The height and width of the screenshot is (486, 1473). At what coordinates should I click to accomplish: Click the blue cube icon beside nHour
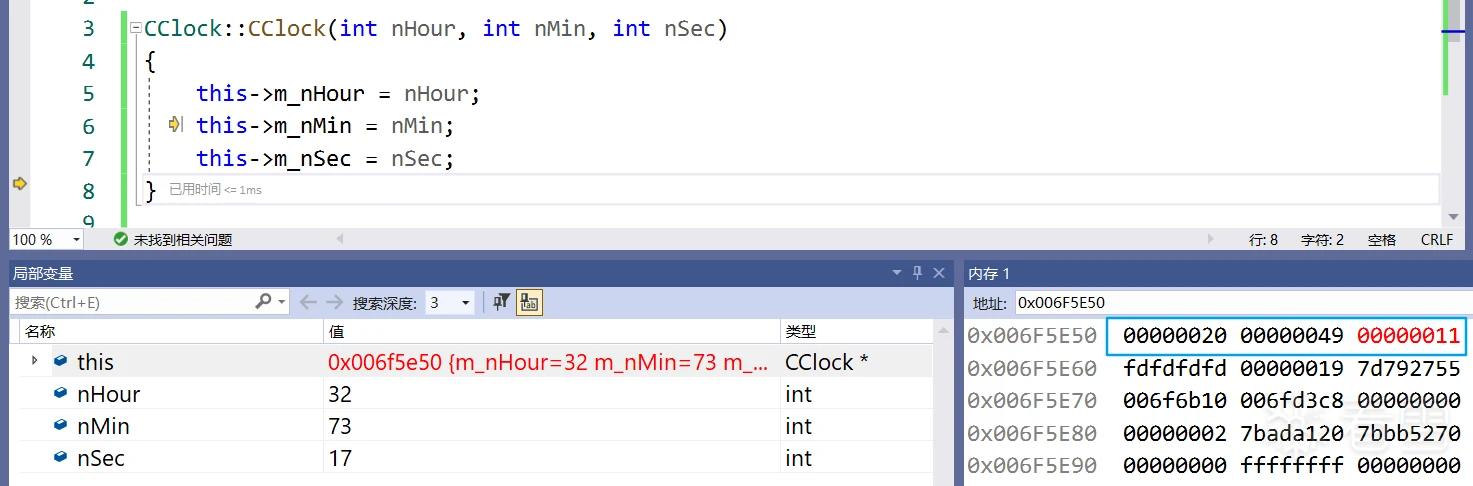point(61,393)
